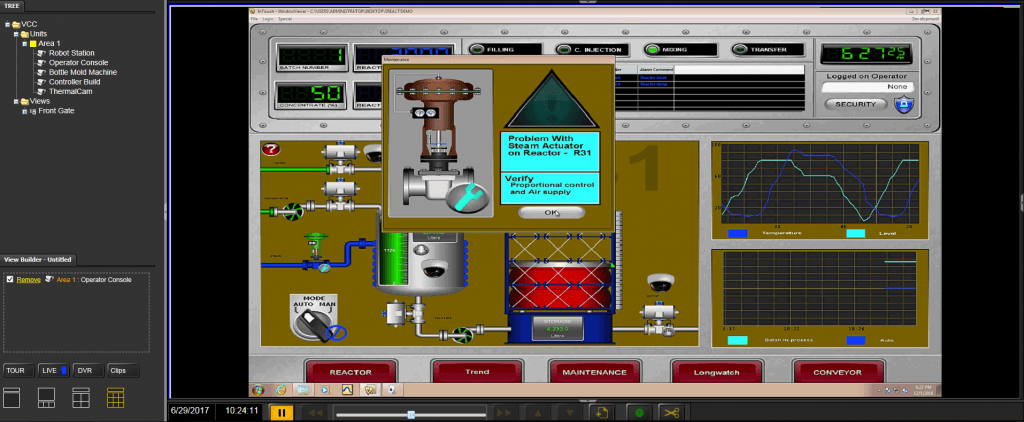The height and width of the screenshot is (422, 1024).
Task: Click the playback speed slider handle
Action: (x=410, y=413)
